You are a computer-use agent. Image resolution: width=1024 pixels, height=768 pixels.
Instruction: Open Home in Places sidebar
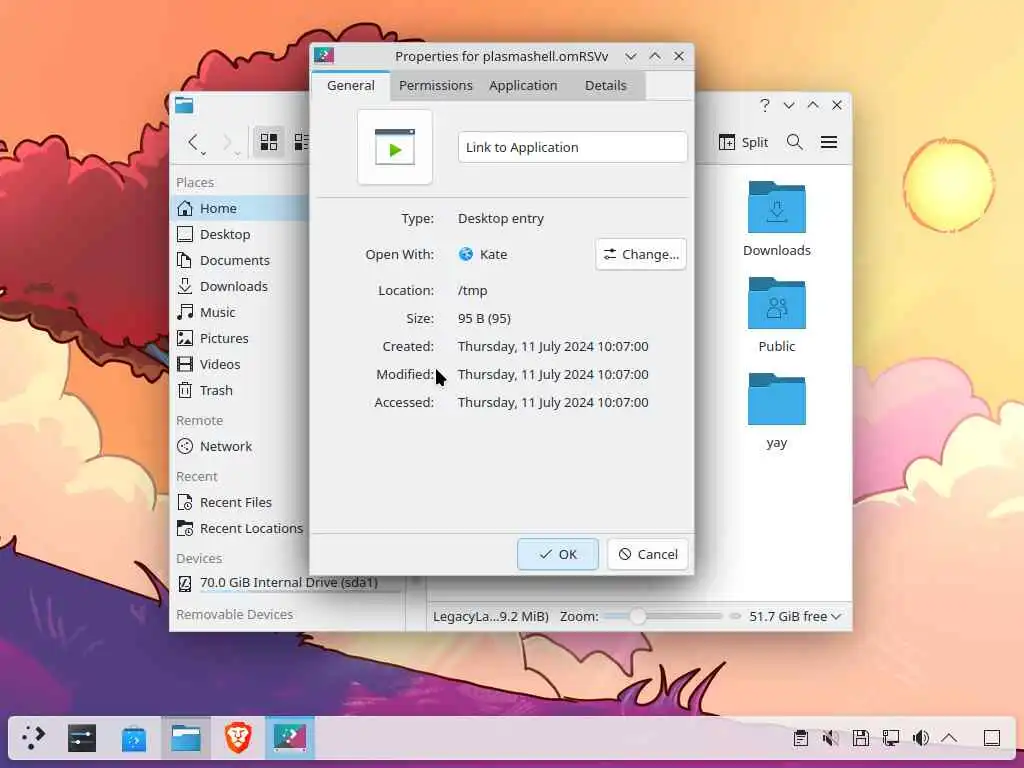tap(239, 208)
